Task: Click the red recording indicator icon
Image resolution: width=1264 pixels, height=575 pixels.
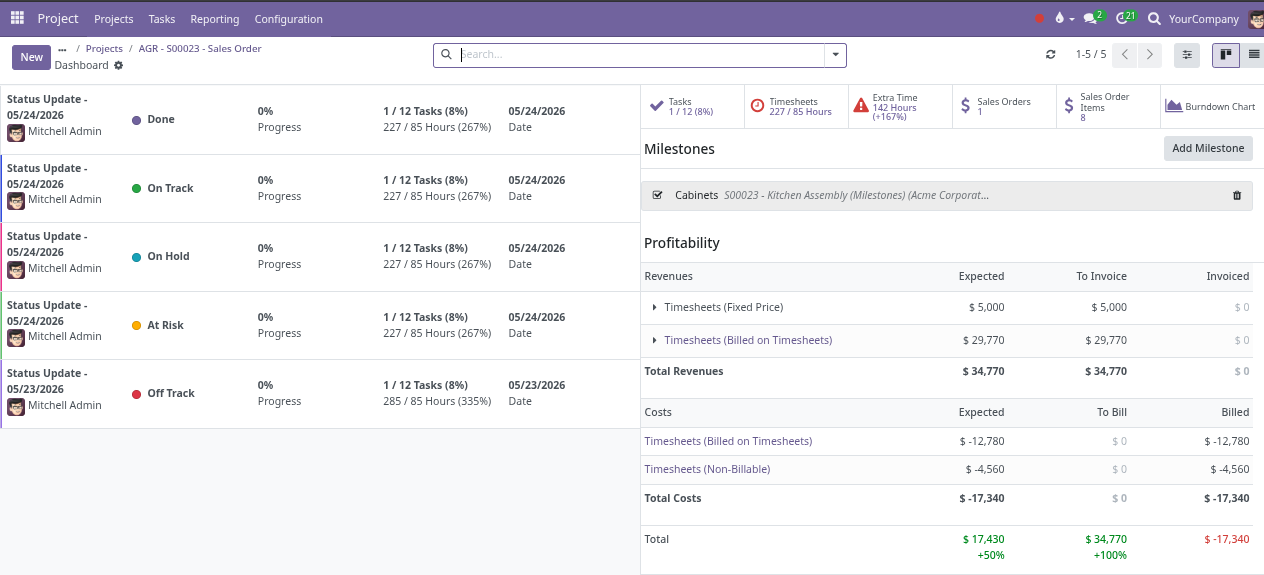Action: point(1039,19)
